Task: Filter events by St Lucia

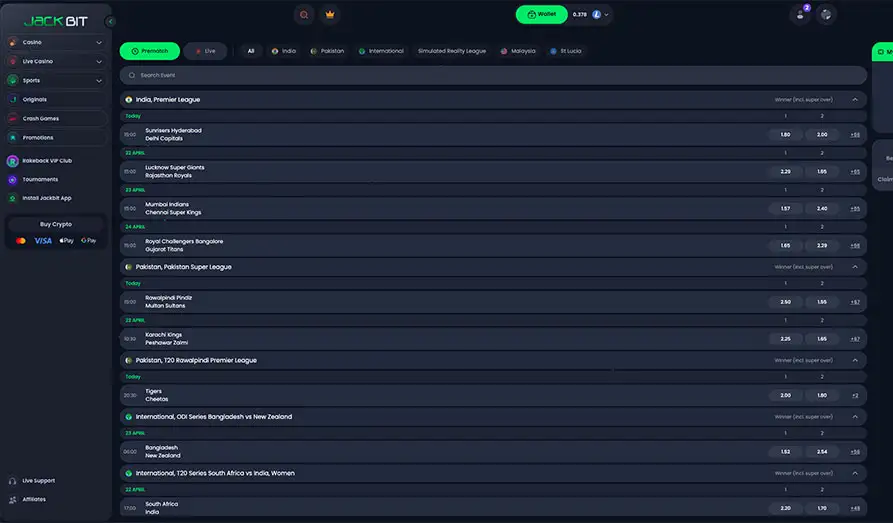Action: [566, 51]
